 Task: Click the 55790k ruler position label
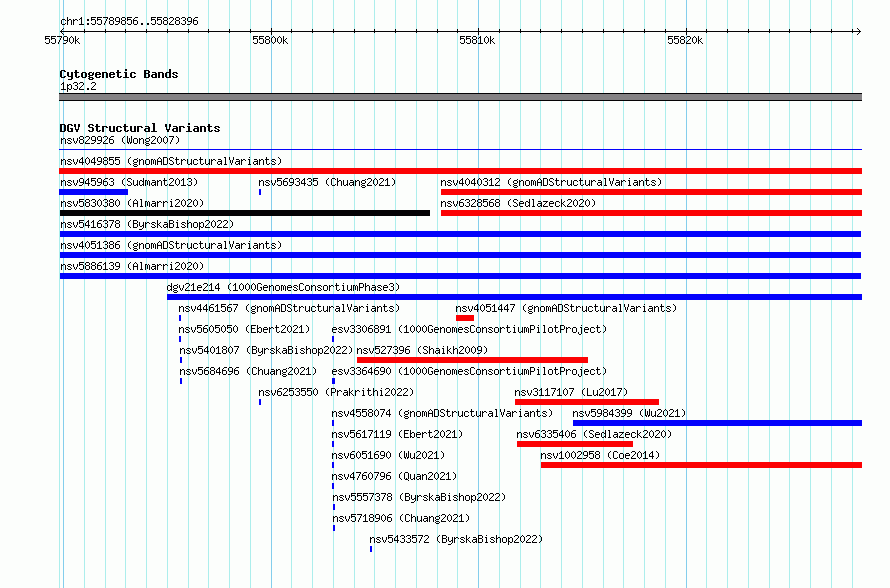point(62,40)
